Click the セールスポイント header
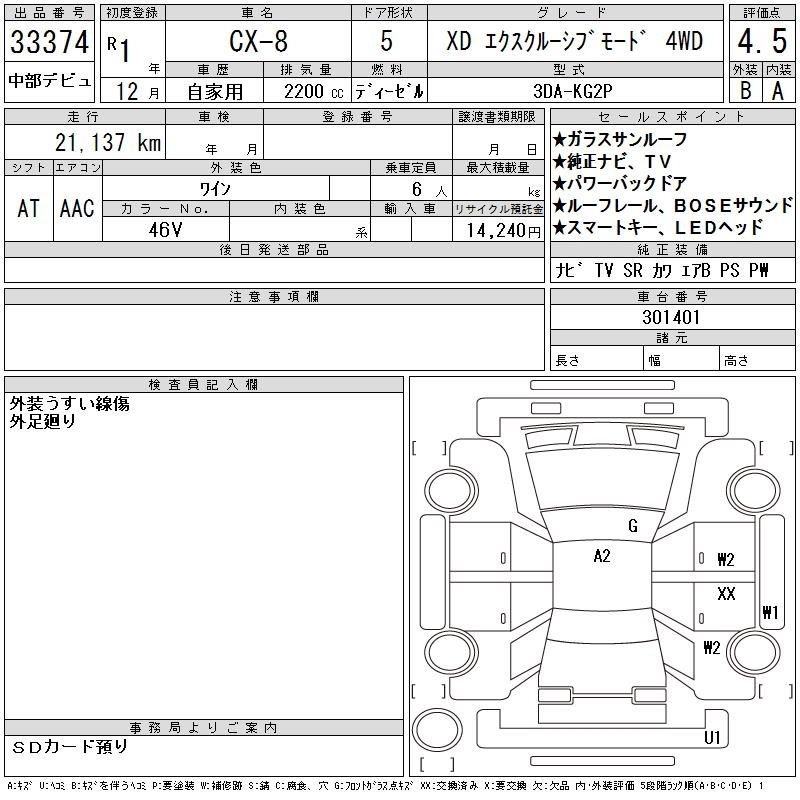The width and height of the screenshot is (800, 800). pos(672,117)
